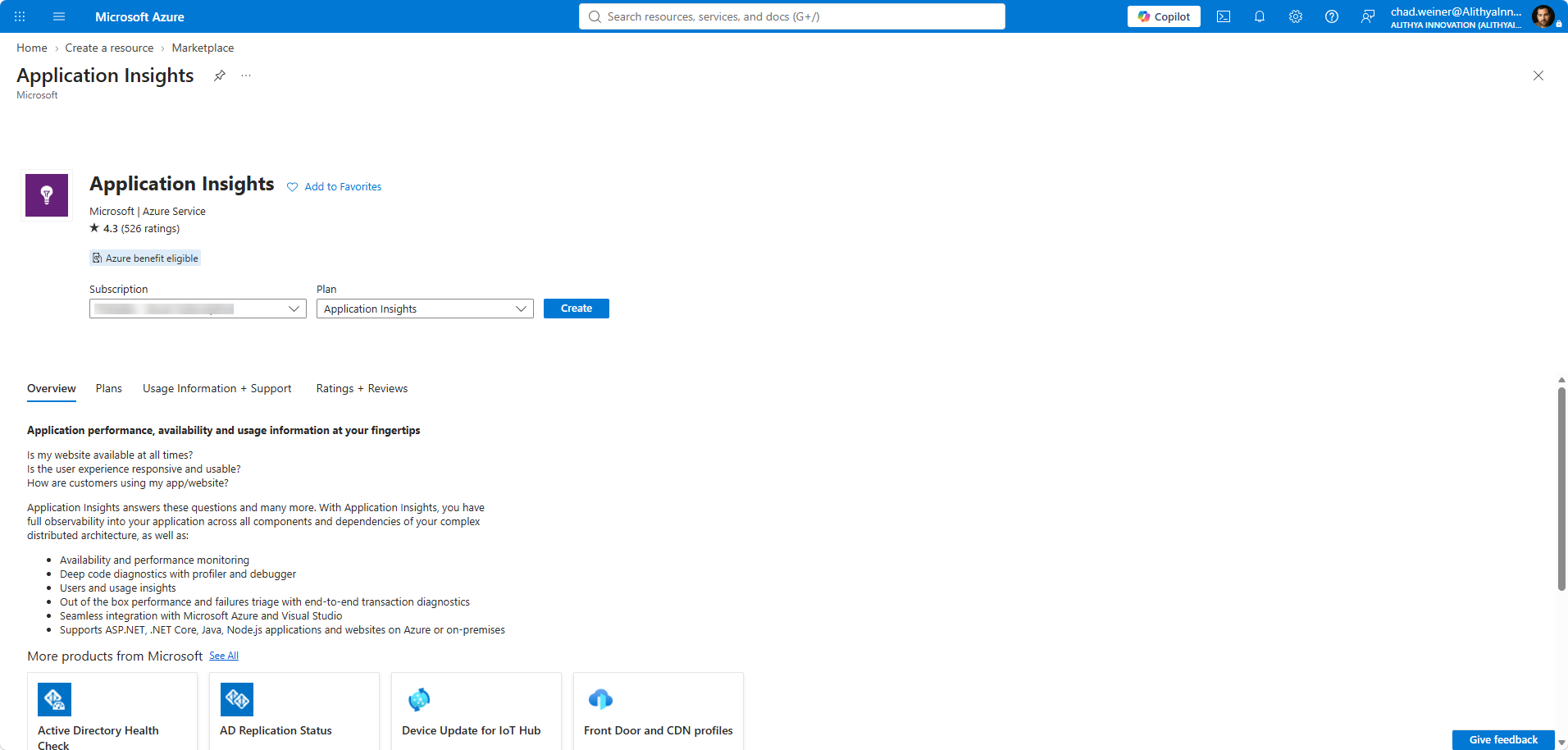Switch to the Plans tab

point(109,389)
